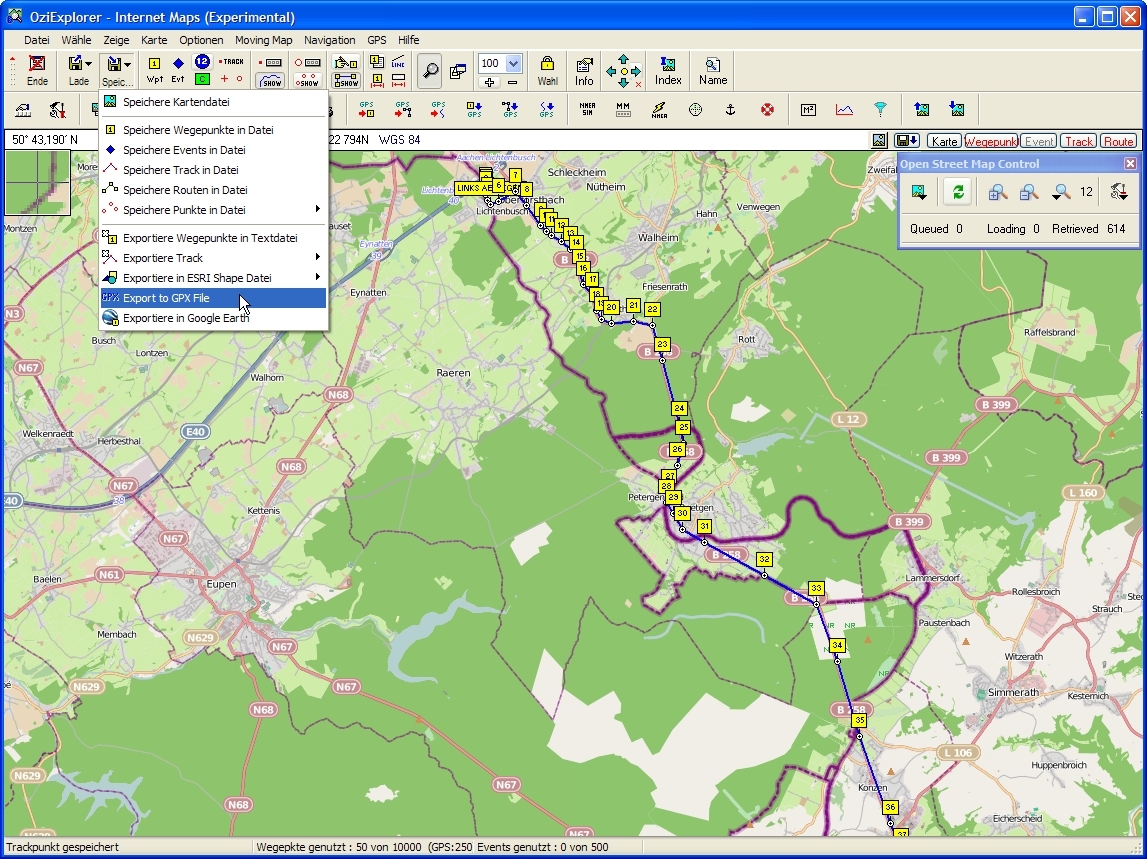Toggle the track SHOW button
This screenshot has height=859, width=1147.
[271, 80]
